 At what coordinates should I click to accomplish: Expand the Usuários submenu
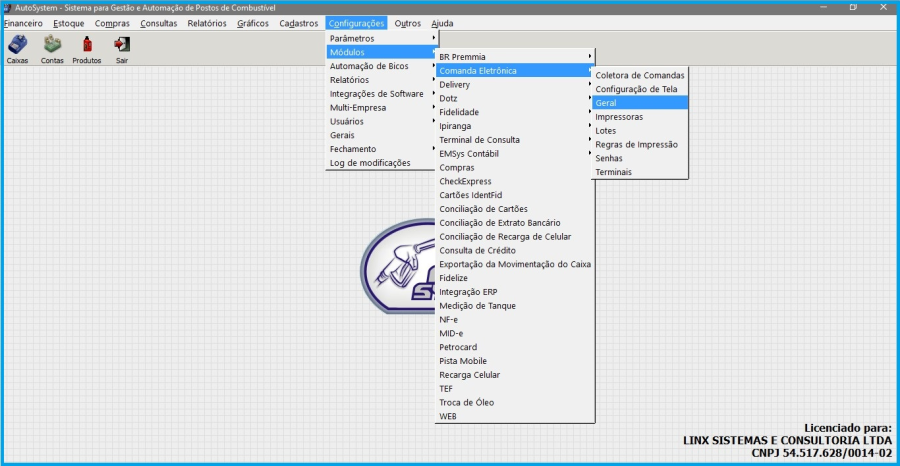[382, 121]
